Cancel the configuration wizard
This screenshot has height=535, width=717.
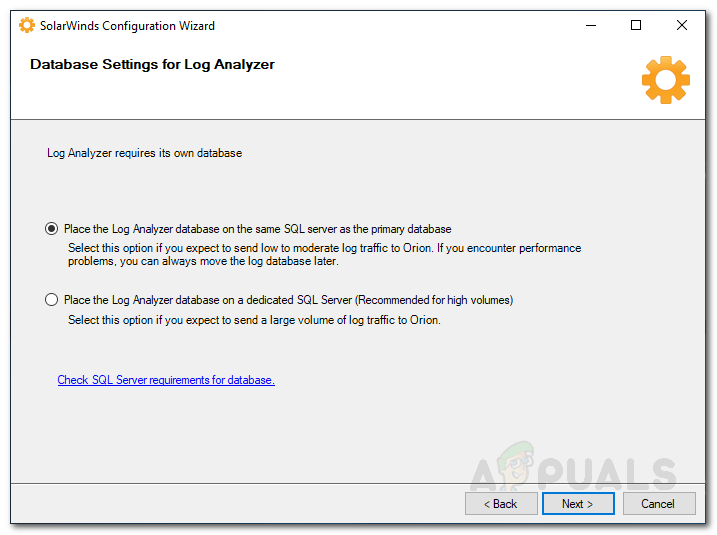click(658, 504)
